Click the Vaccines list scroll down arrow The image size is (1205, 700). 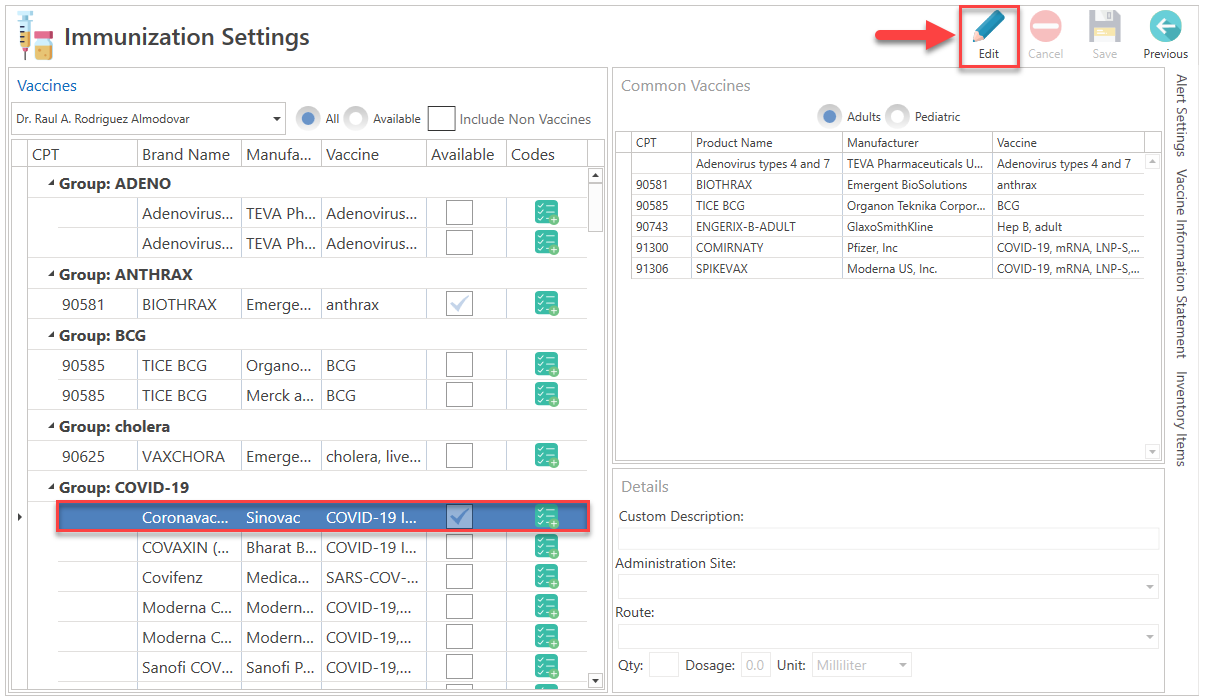(x=596, y=680)
